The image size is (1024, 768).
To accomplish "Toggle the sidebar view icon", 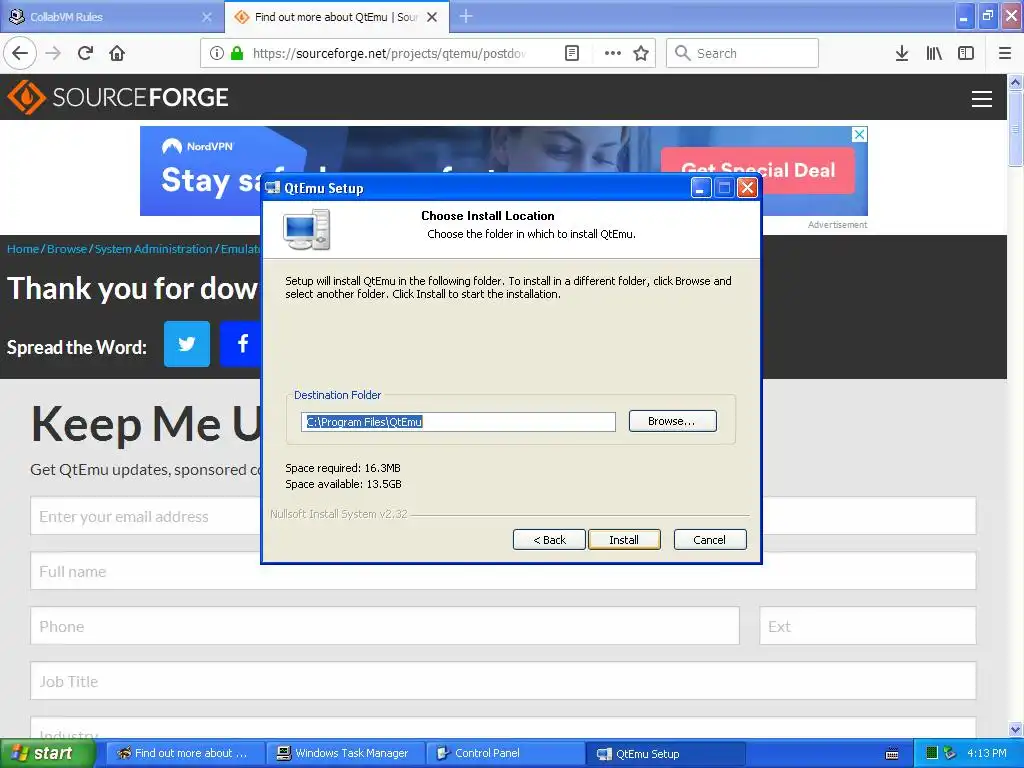I will point(966,53).
